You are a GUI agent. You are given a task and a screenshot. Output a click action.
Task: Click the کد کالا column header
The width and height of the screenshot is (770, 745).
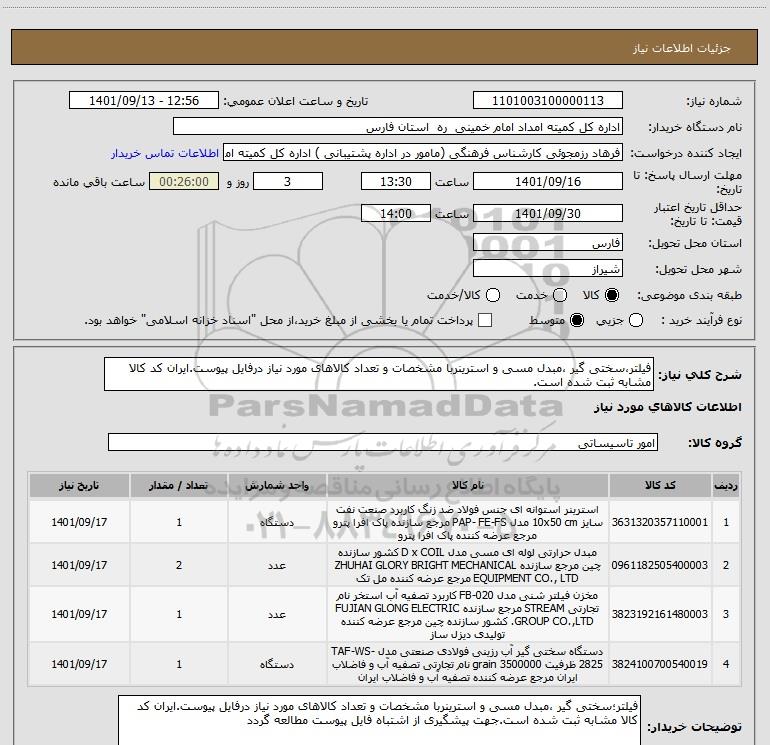click(x=660, y=486)
